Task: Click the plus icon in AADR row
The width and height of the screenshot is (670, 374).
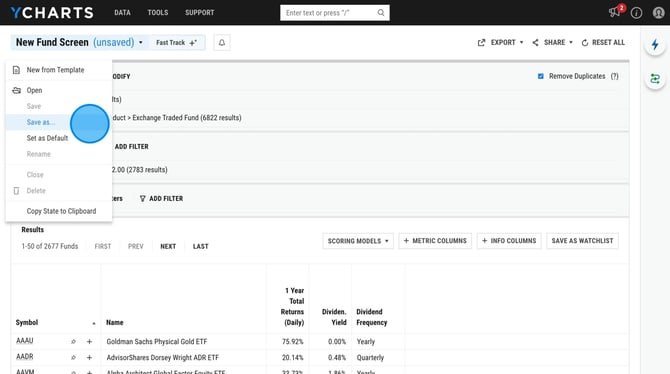Action: tap(89, 357)
